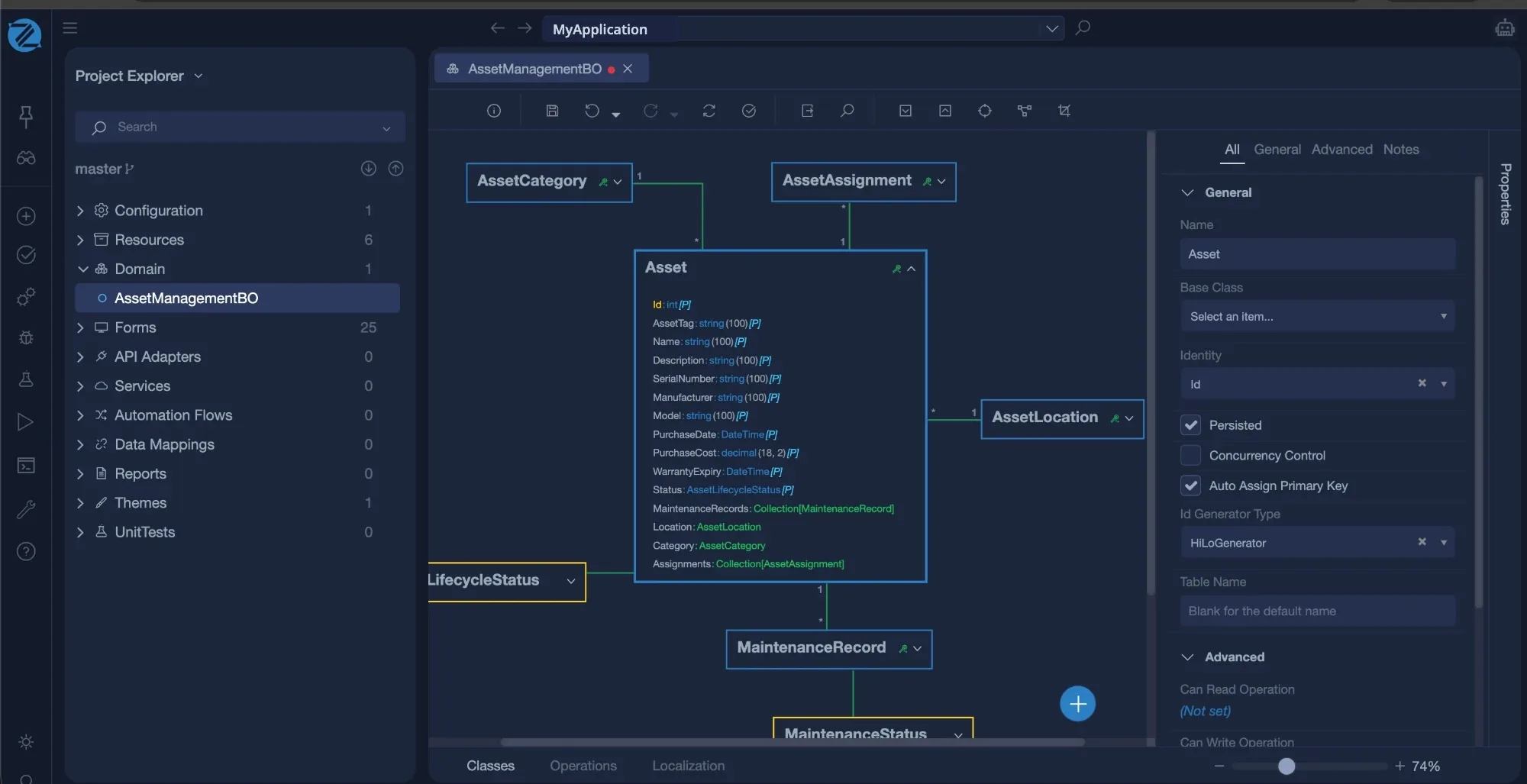Click the magnifier search icon in the diagram toolbar
Image resolution: width=1527 pixels, height=784 pixels.
[x=847, y=111]
